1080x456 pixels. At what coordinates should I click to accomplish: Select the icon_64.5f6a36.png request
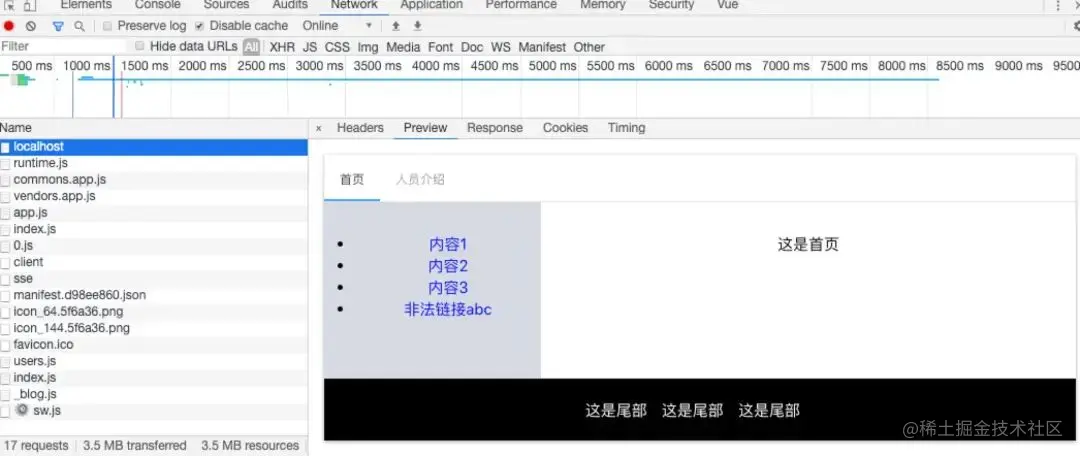coord(154,312)
